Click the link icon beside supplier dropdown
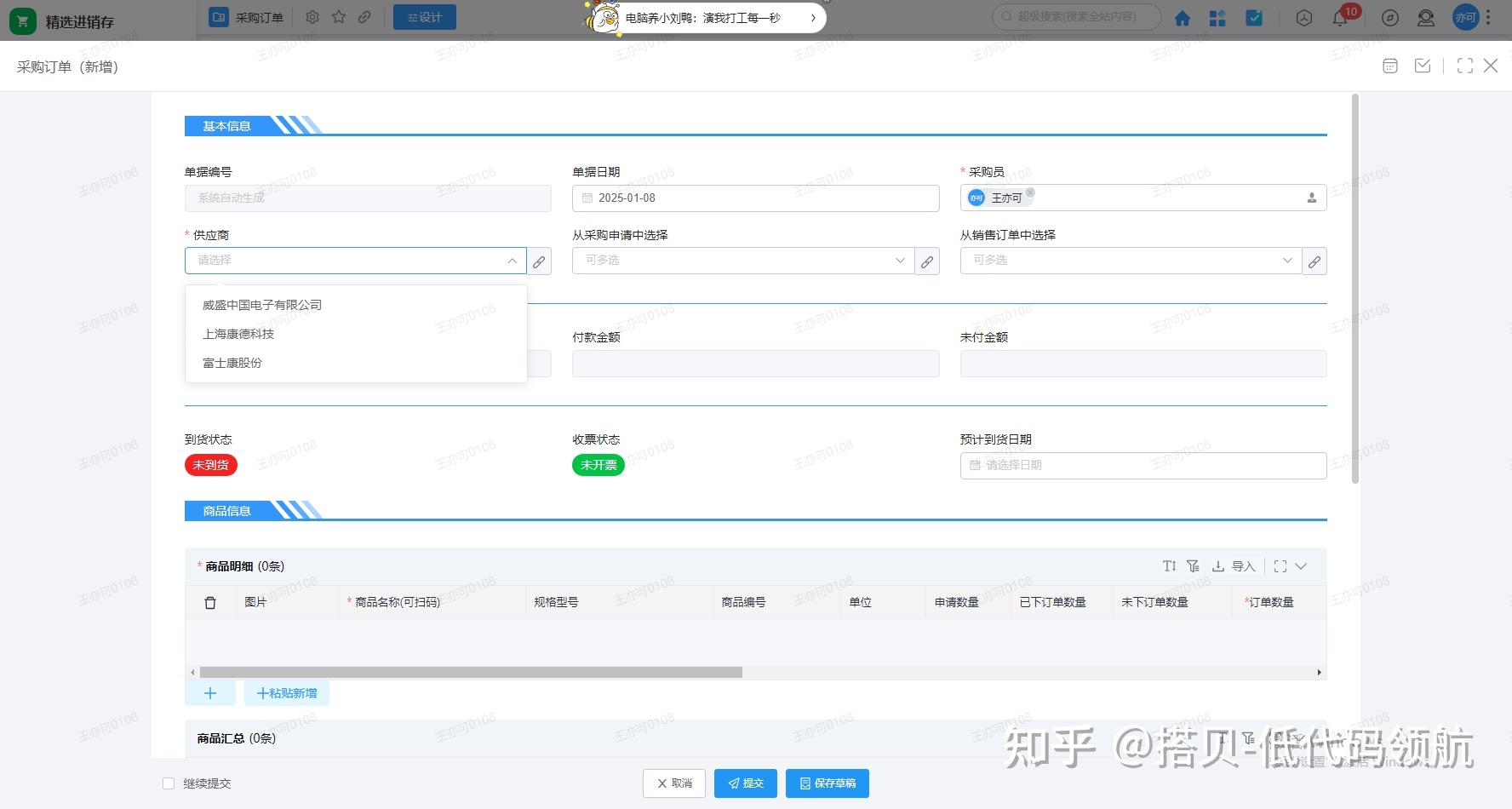Image resolution: width=1512 pixels, height=809 pixels. [x=539, y=261]
